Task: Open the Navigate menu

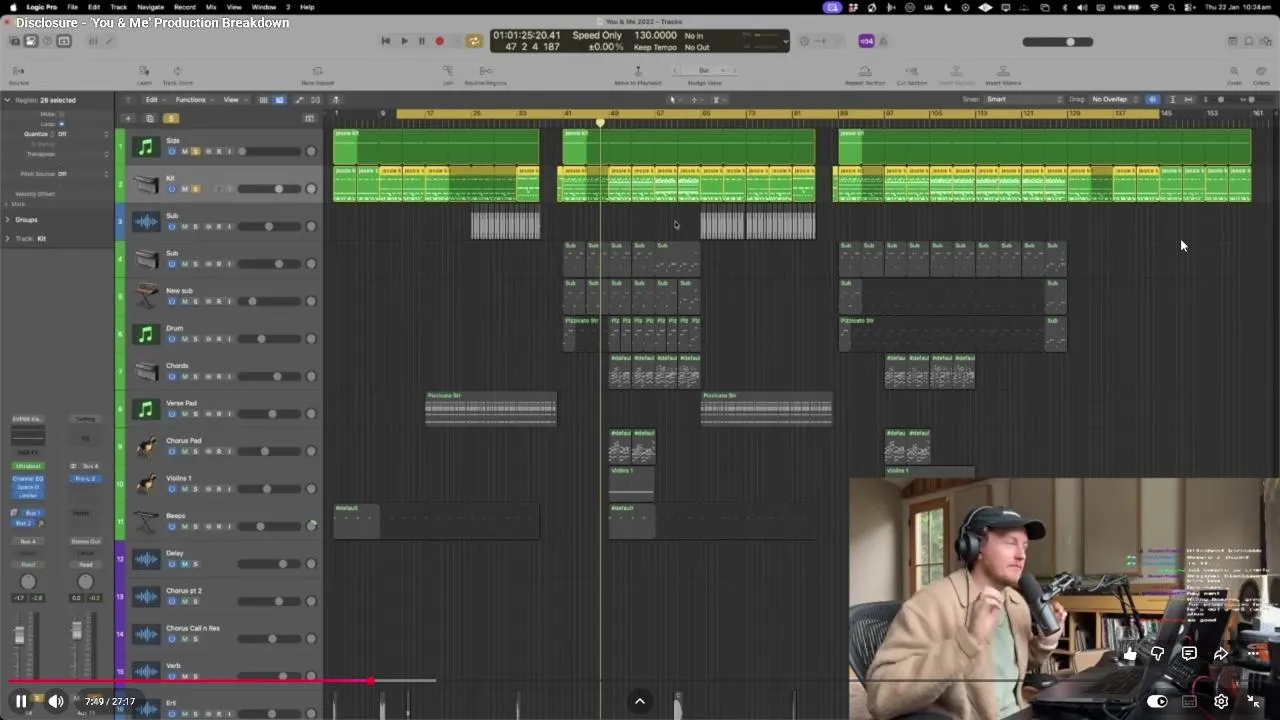Action: 150,7
